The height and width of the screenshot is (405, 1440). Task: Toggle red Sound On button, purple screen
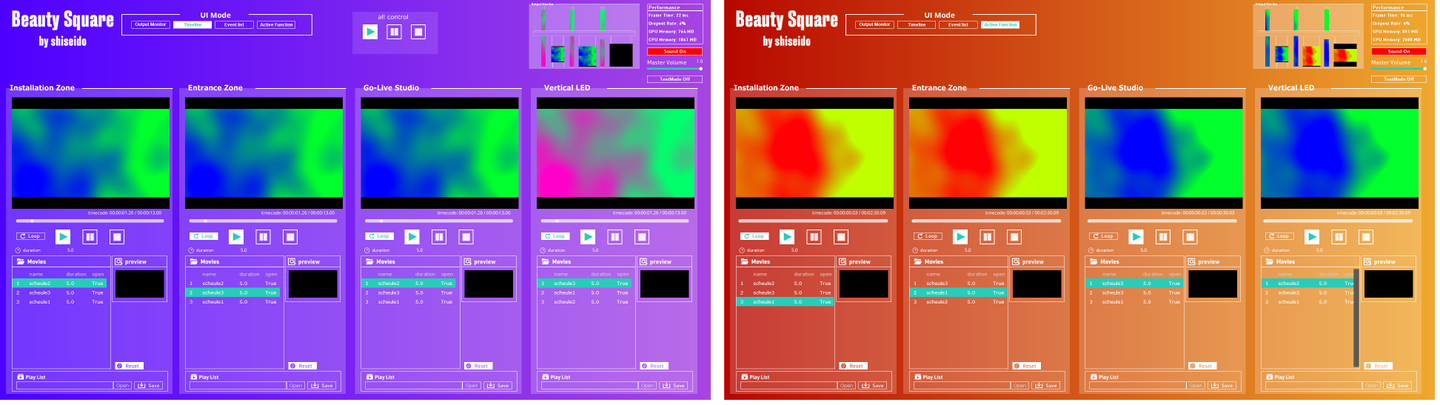pyautogui.click(x=675, y=51)
